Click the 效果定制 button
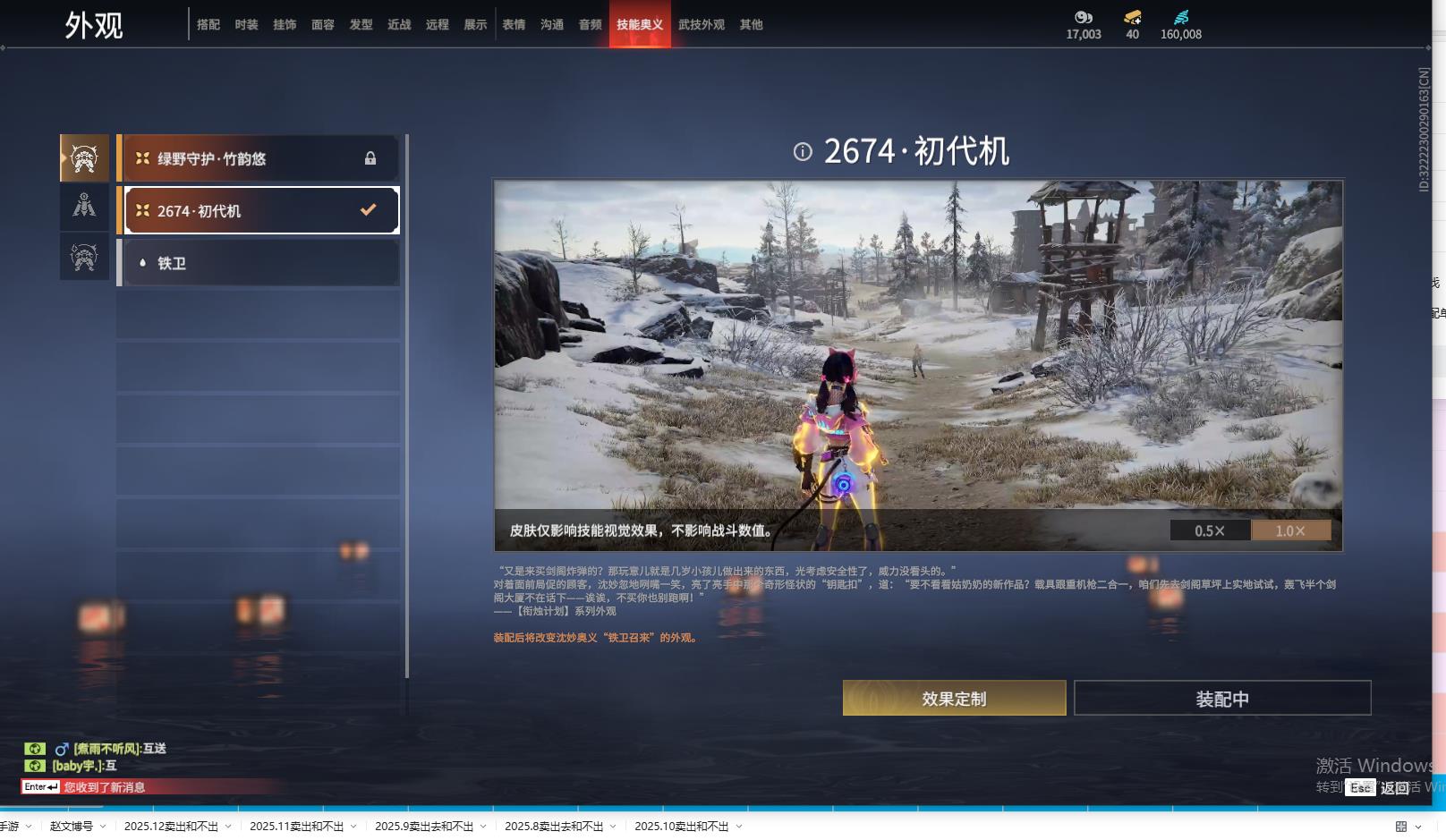 point(954,699)
